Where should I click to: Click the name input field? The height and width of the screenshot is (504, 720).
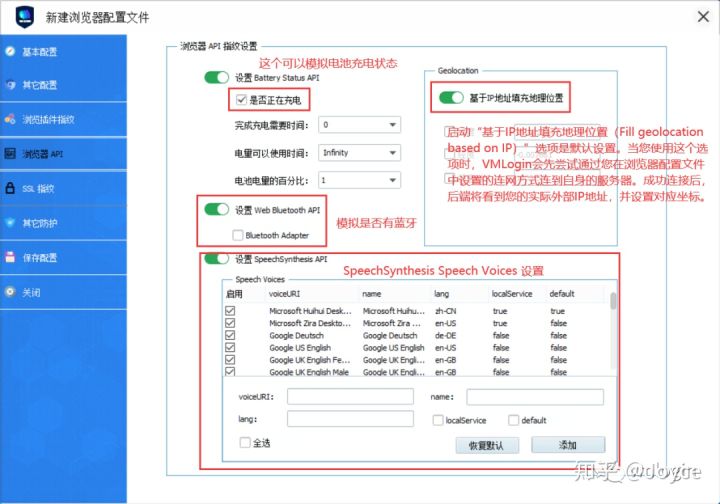tap(535, 397)
